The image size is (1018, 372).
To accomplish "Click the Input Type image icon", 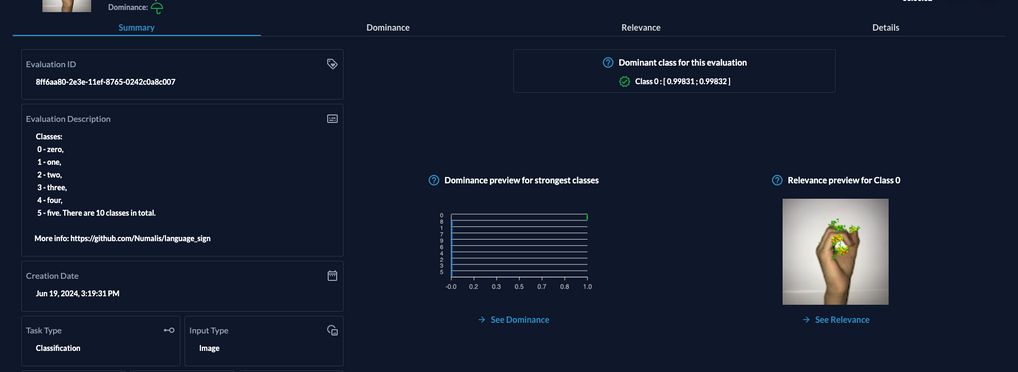I will click(x=332, y=330).
